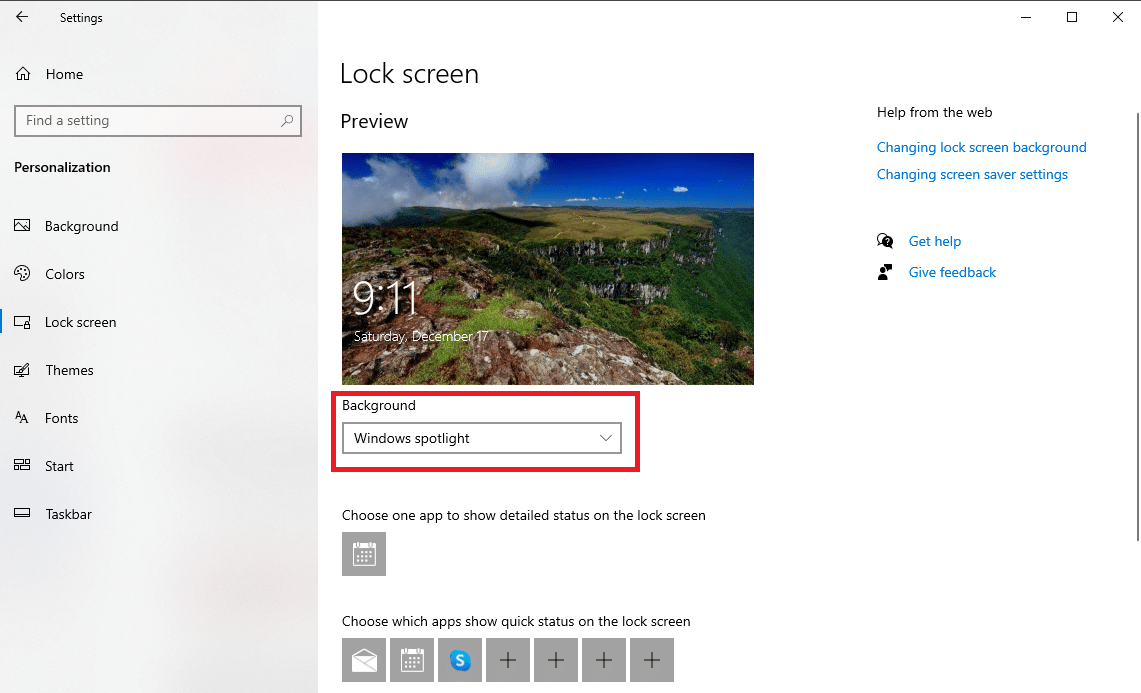Image resolution: width=1141 pixels, height=693 pixels.
Task: Click the Give feedback link
Action: (952, 272)
